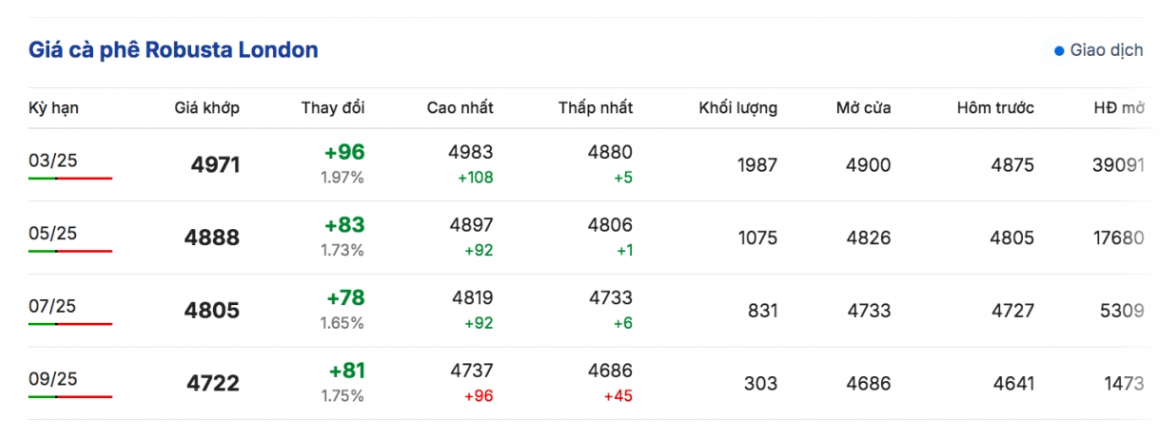Viewport: 1174px width, 430px height.
Task: Sort by the Kỳ hạn column header
Action: click(x=53, y=108)
